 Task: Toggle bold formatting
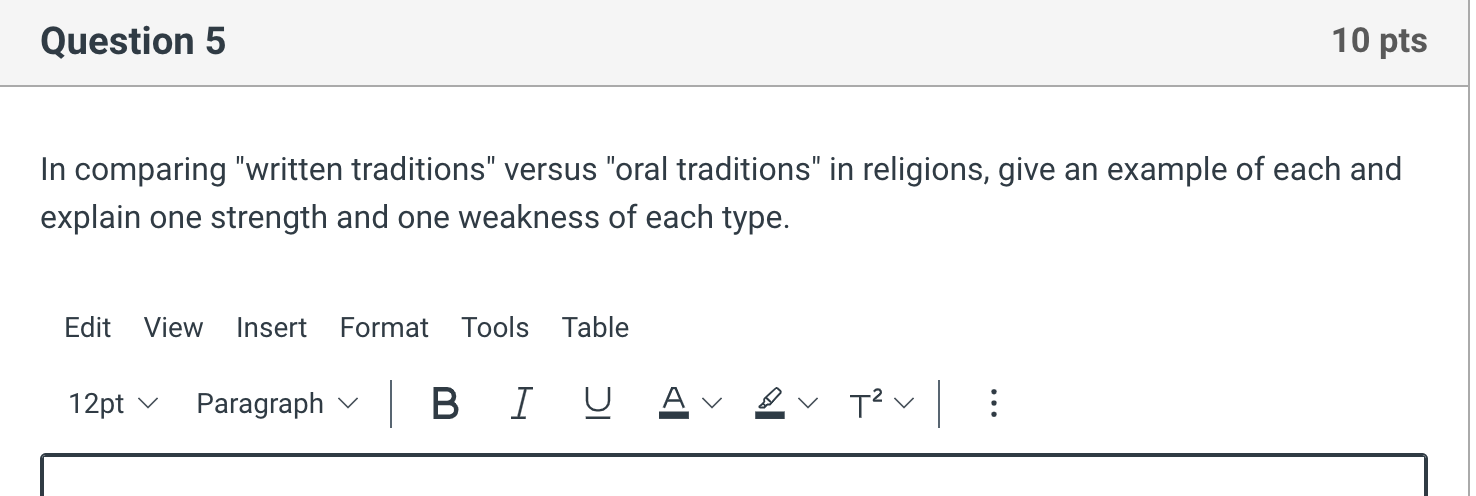[x=446, y=404]
